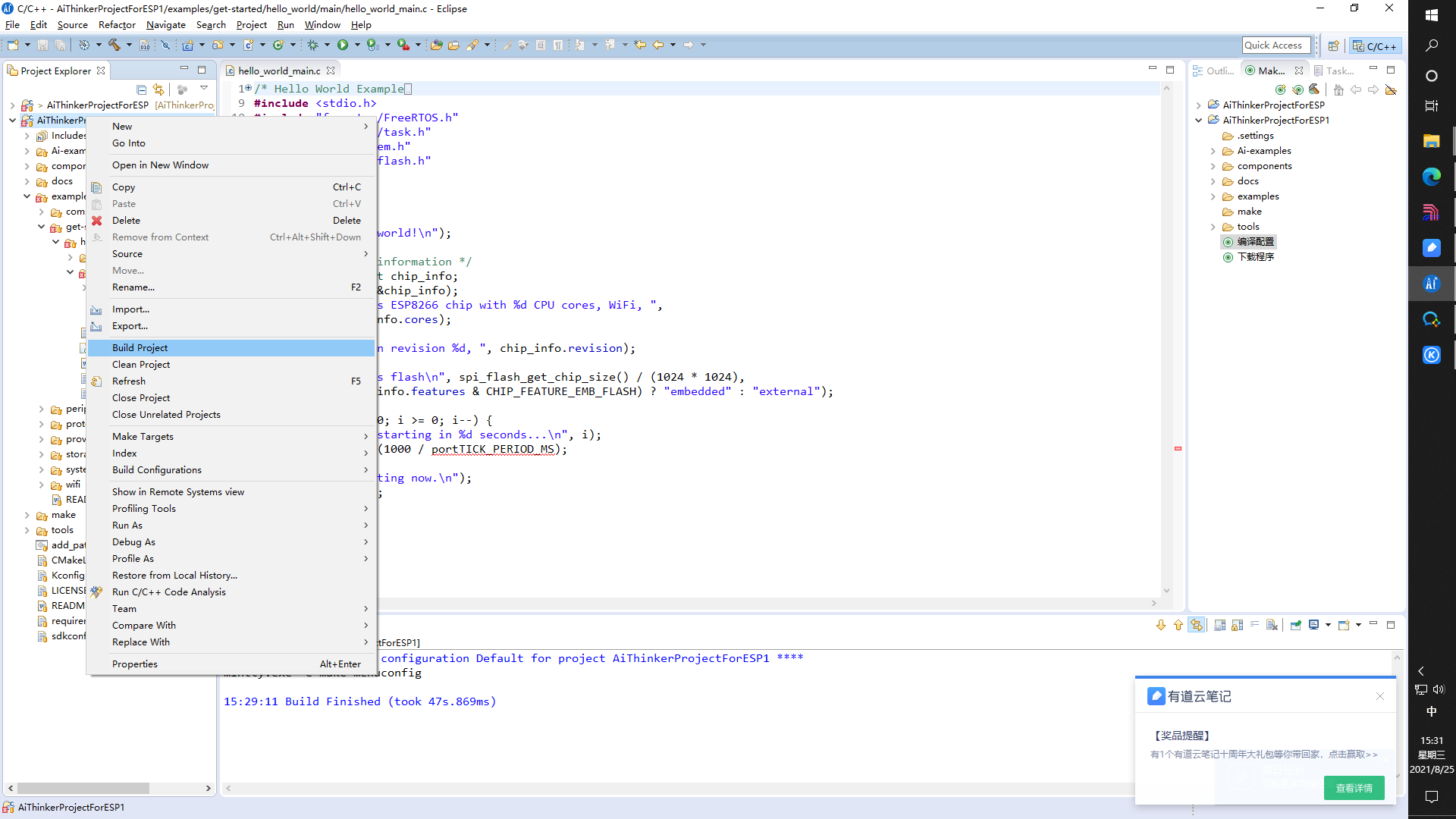Click the Debug bug icon in toolbar
The width and height of the screenshot is (1456, 819).
[312, 45]
